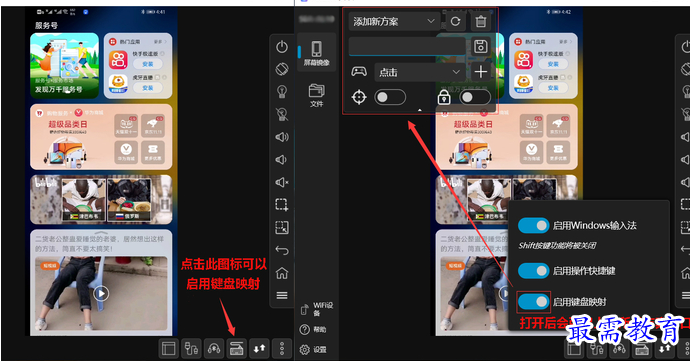The height and width of the screenshot is (361, 690).
Task: Go back with the back arrow icon in the left toolbar
Action: [282, 250]
